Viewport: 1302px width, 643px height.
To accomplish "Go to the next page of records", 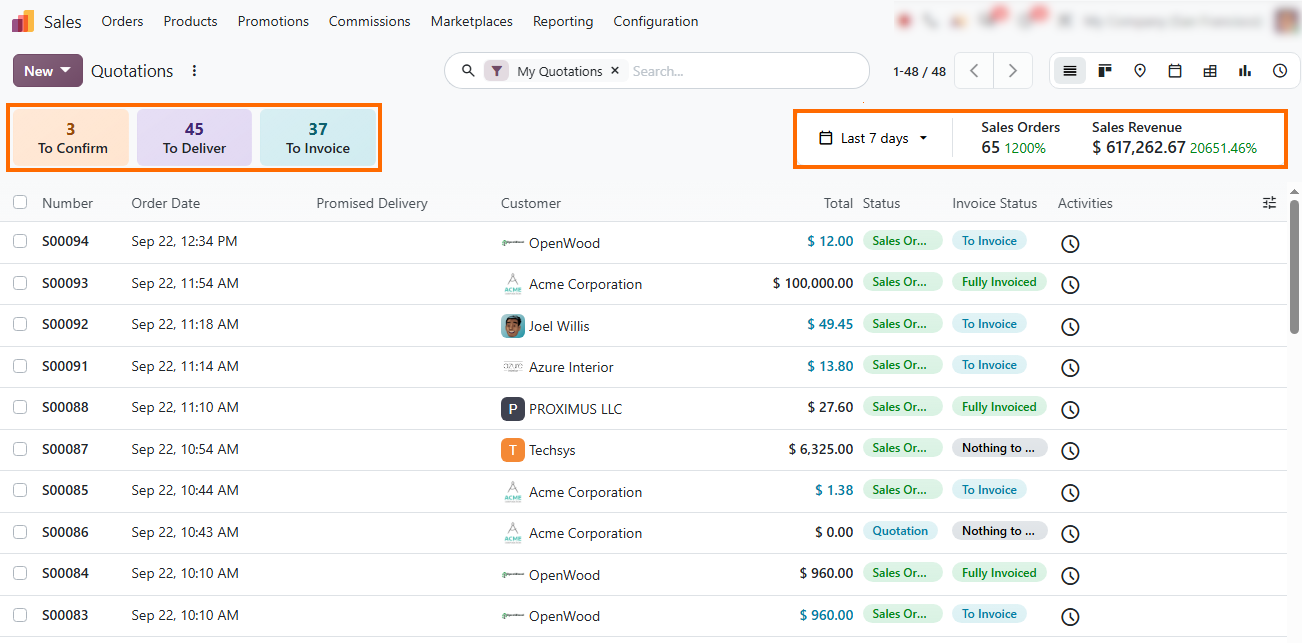I will tap(1013, 71).
